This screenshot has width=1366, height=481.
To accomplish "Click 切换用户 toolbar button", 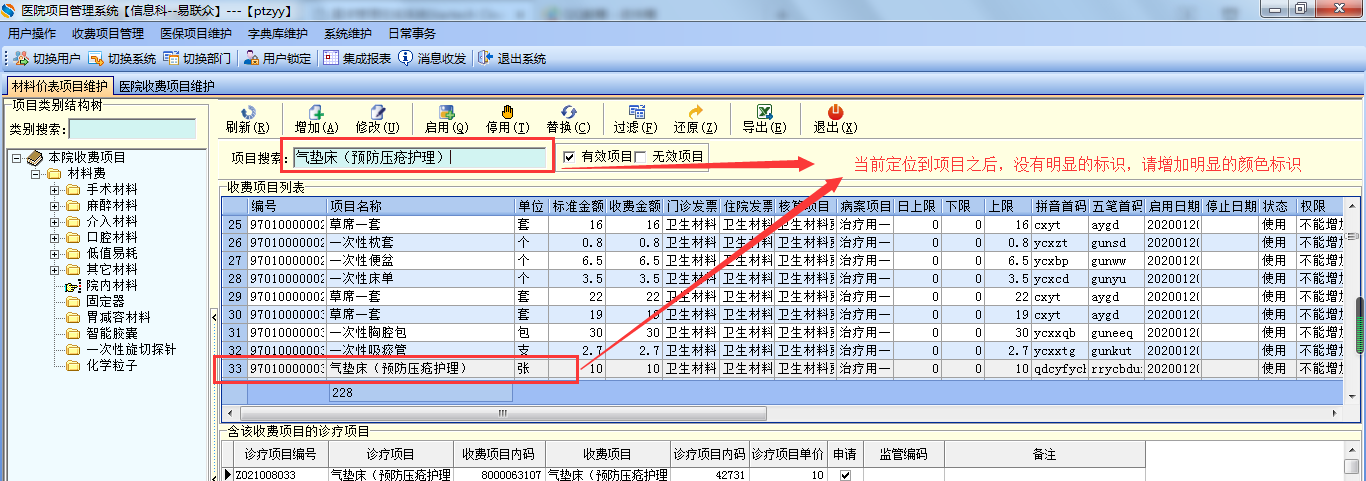I will (x=48, y=58).
